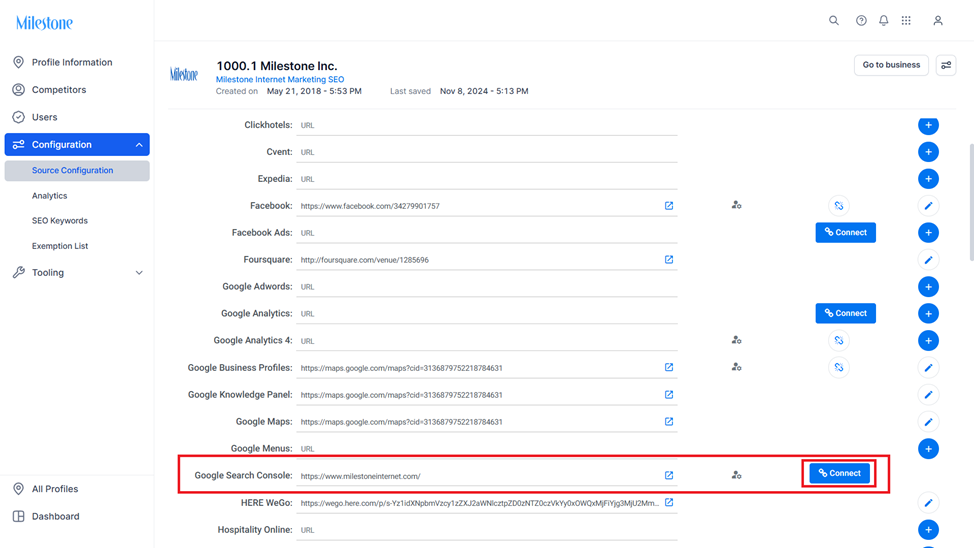
Task: Add Google Adwords URL with plus button
Action: click(928, 287)
